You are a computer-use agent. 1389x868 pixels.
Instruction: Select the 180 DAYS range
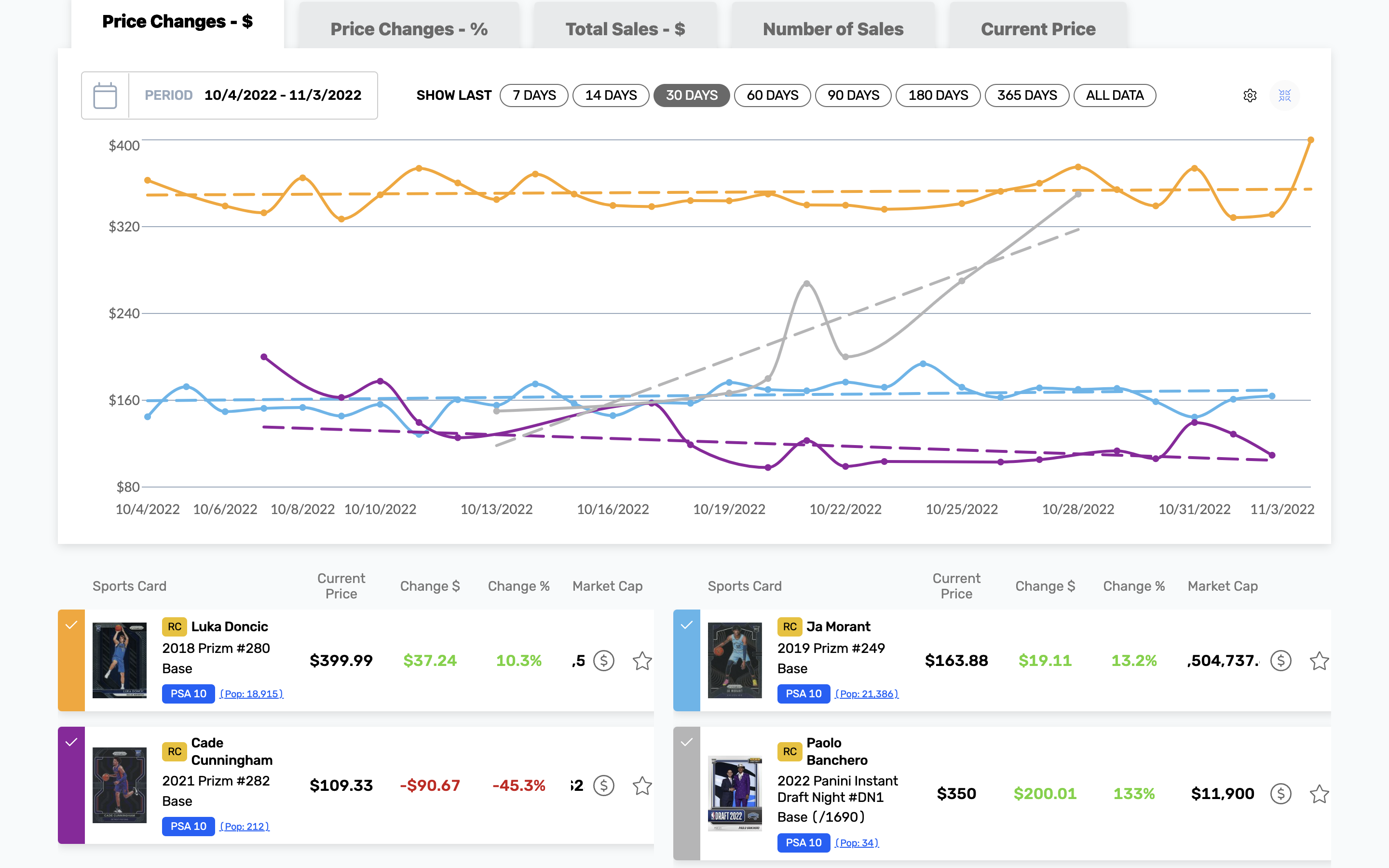point(939,95)
